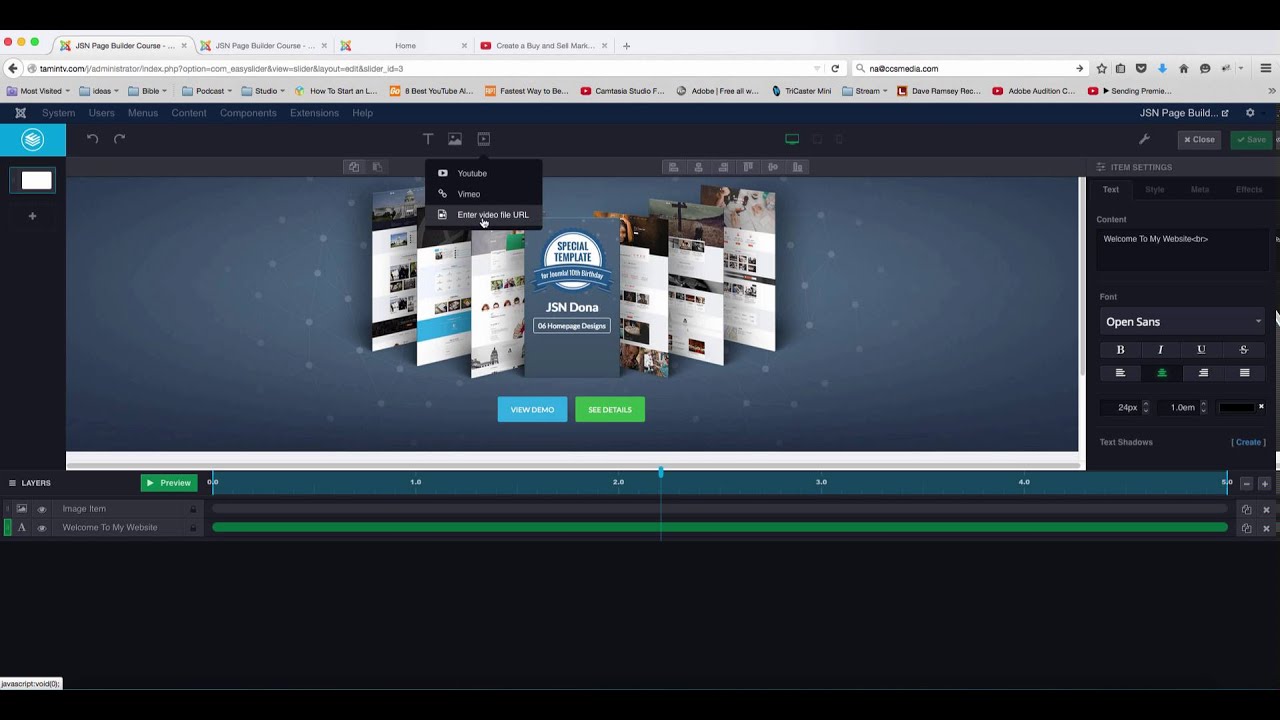Switch to the Style settings tab
Screen dimensions: 1280x720
[x=1155, y=190]
